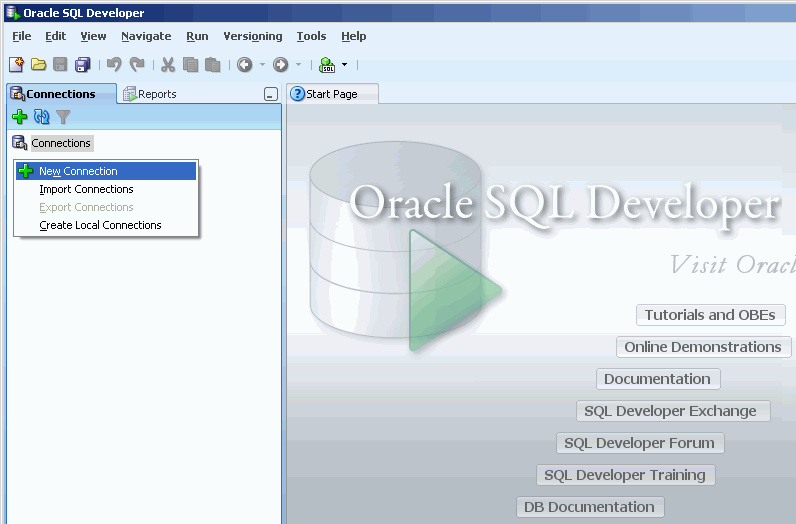Click the Filter funnel icon
The image size is (796, 524).
point(63,117)
